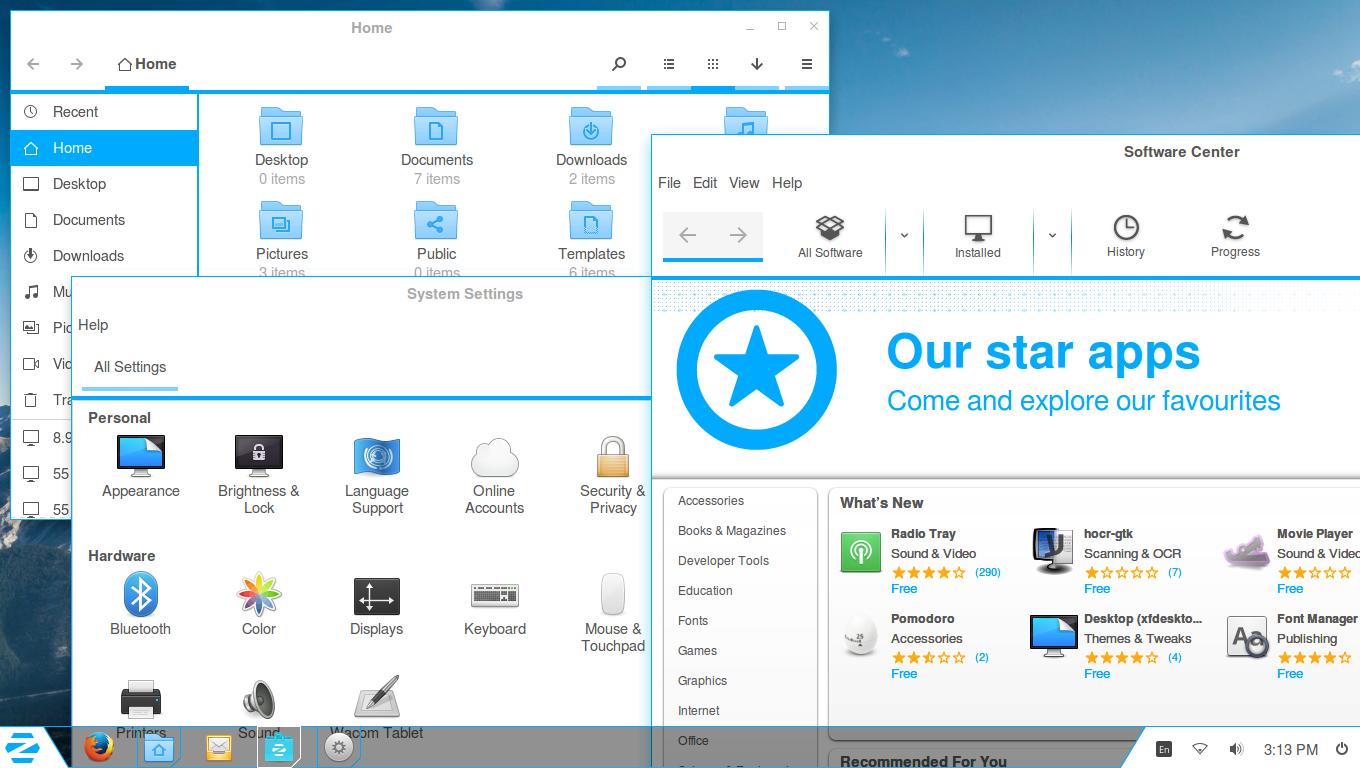Select Games category in Software Center
This screenshot has width=1360, height=768.
pyautogui.click(x=697, y=650)
